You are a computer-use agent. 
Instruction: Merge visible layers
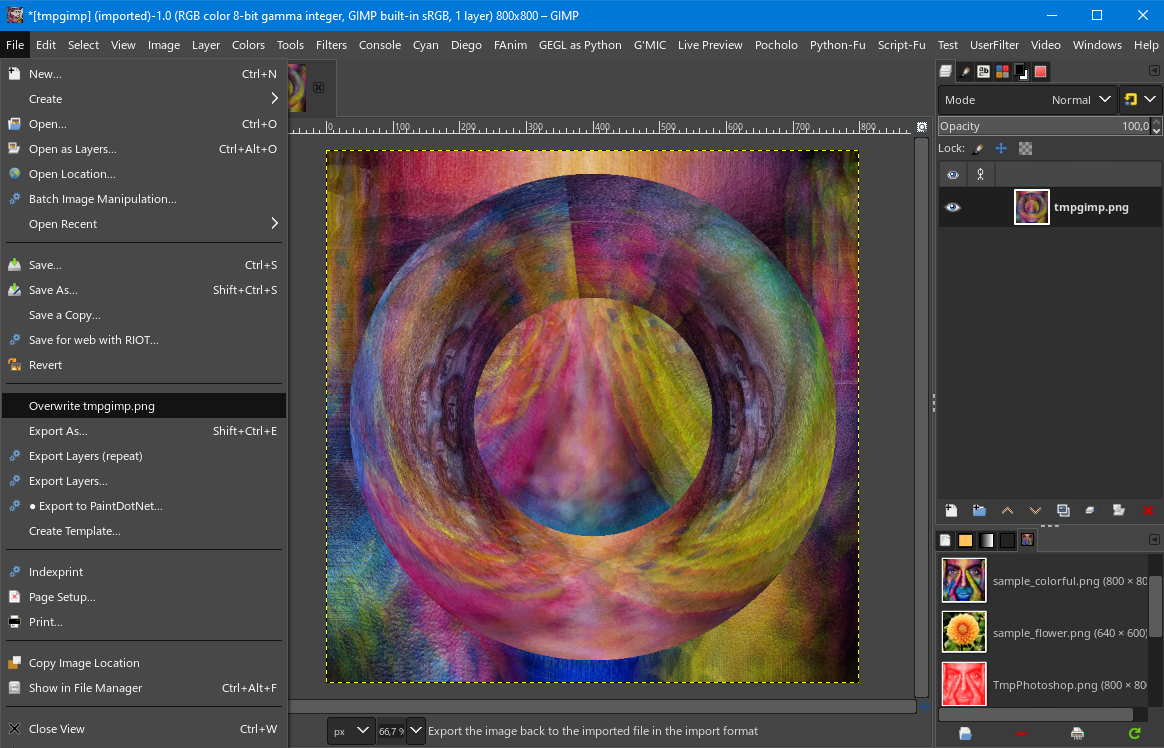pyautogui.click(x=1119, y=511)
